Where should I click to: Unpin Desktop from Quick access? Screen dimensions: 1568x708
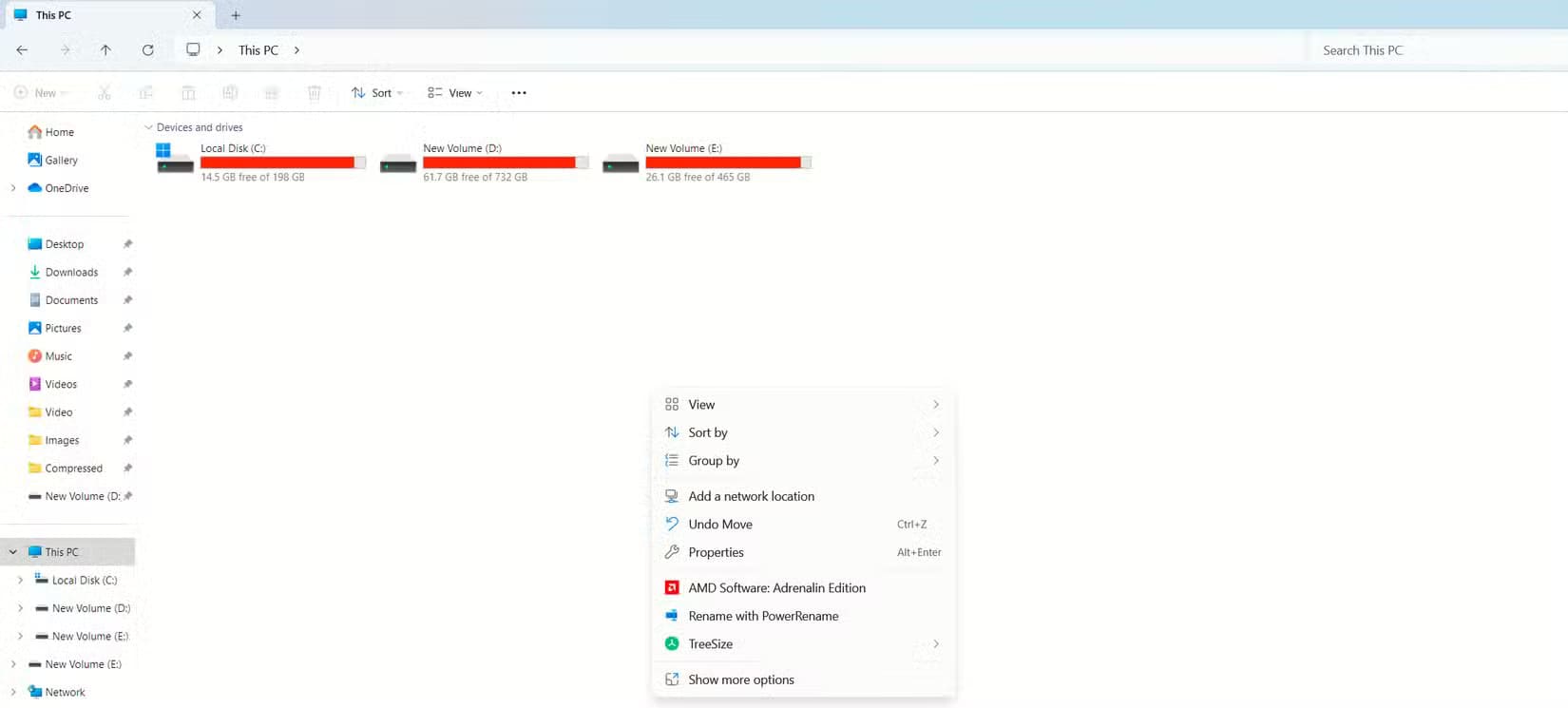(127, 244)
